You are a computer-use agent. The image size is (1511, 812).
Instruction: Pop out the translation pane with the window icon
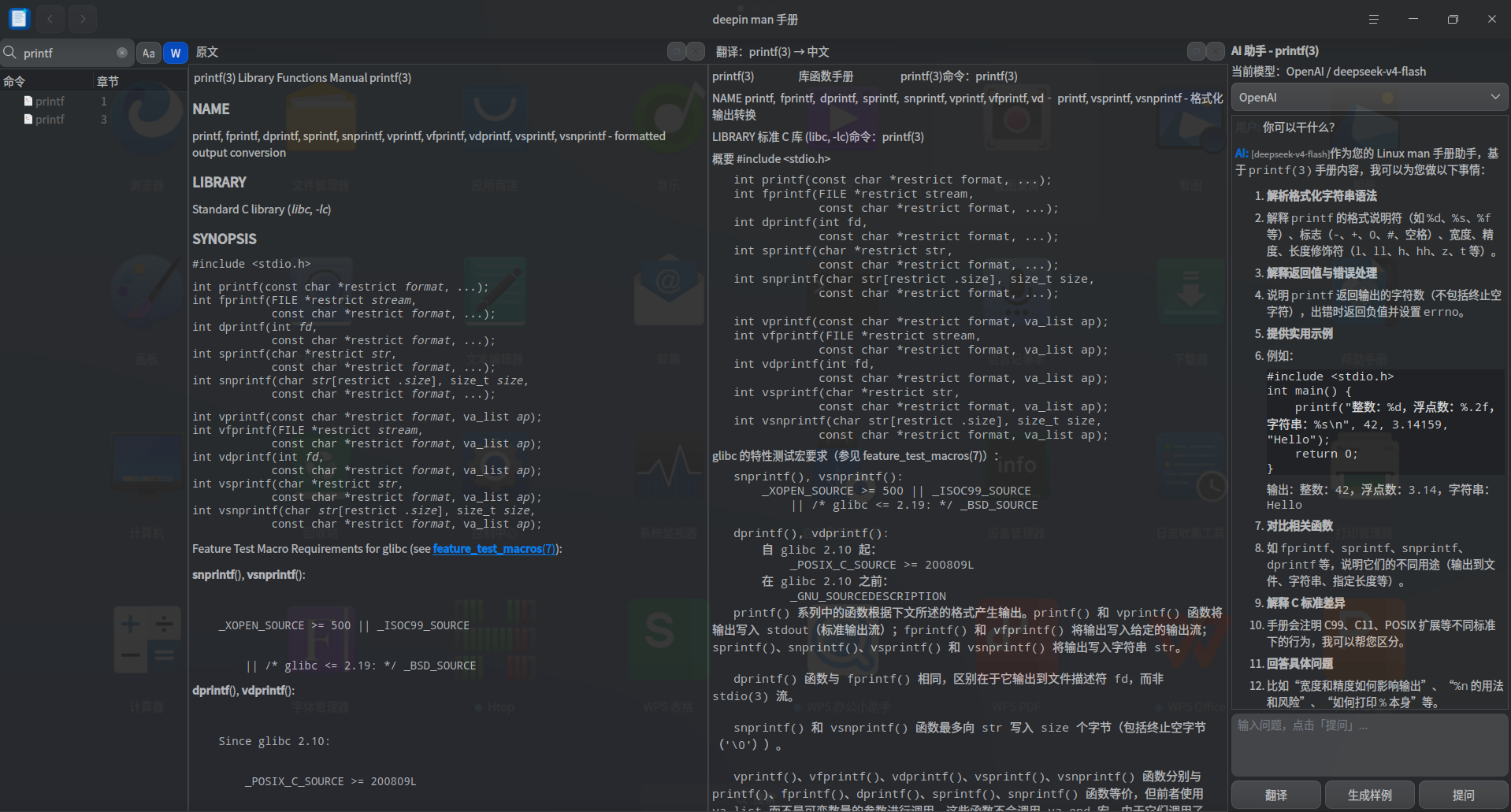[x=1197, y=51]
